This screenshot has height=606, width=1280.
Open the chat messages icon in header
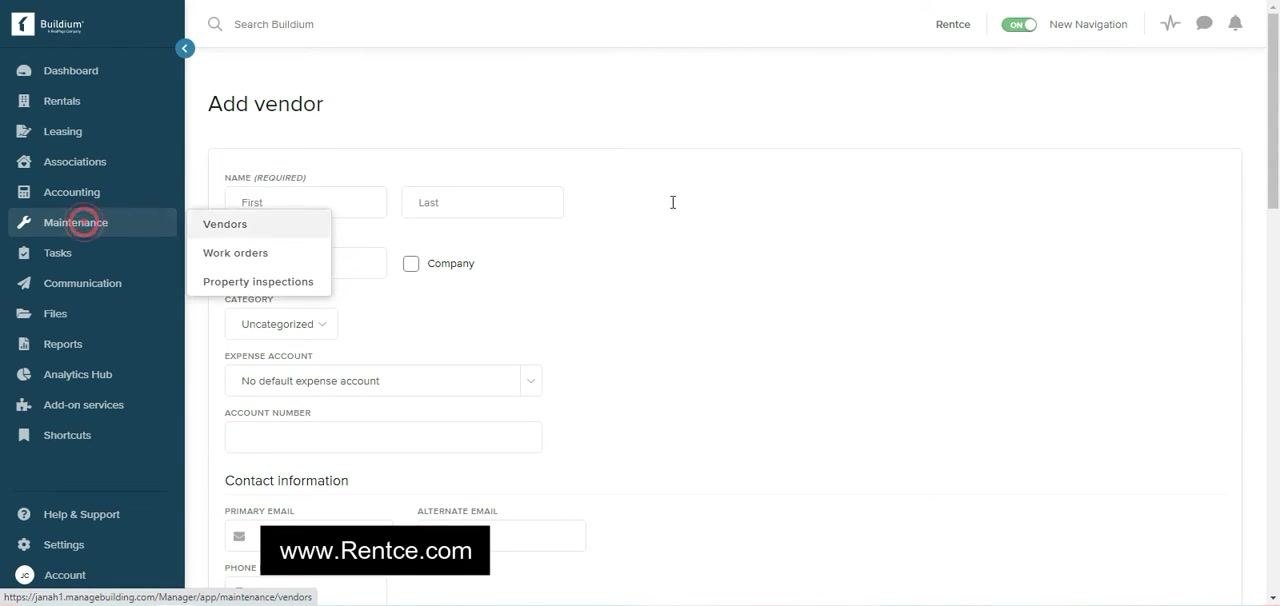click(1204, 23)
